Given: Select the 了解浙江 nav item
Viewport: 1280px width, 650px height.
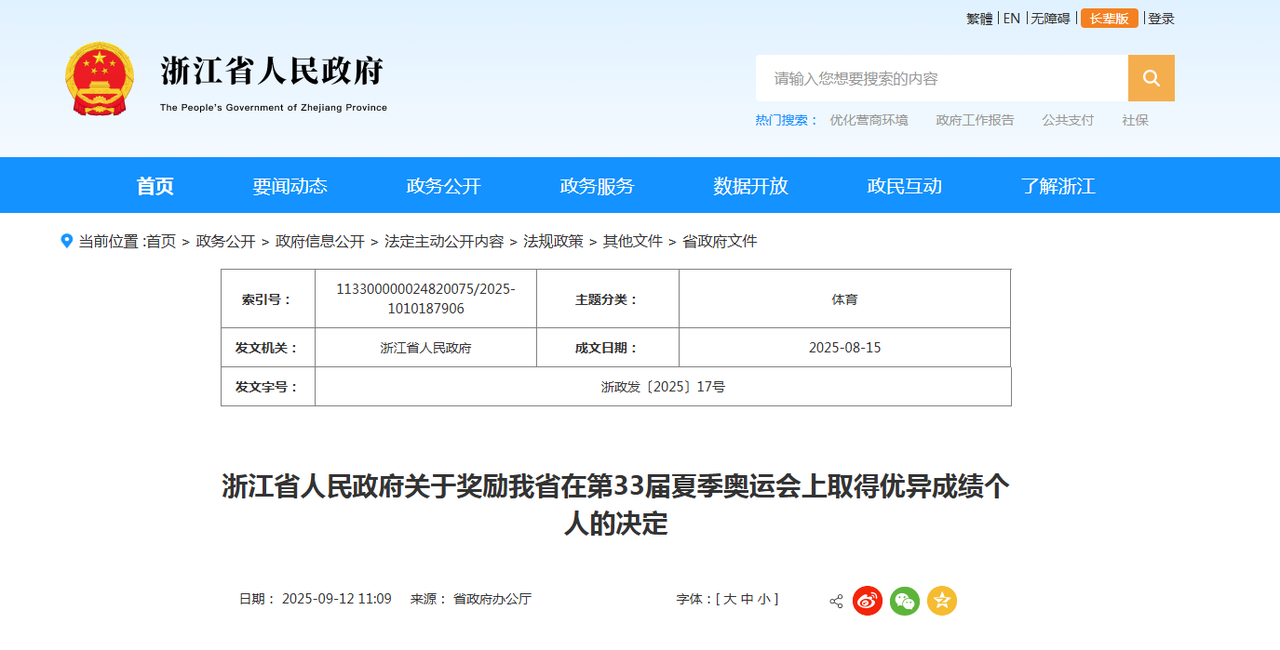Looking at the screenshot, I should 1058,186.
